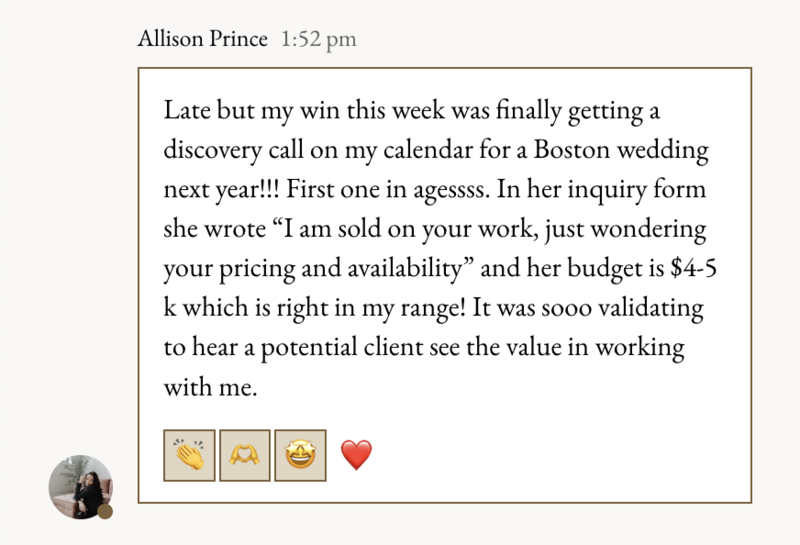Click the words inquiry form
The image size is (800, 545).
[x=637, y=189]
